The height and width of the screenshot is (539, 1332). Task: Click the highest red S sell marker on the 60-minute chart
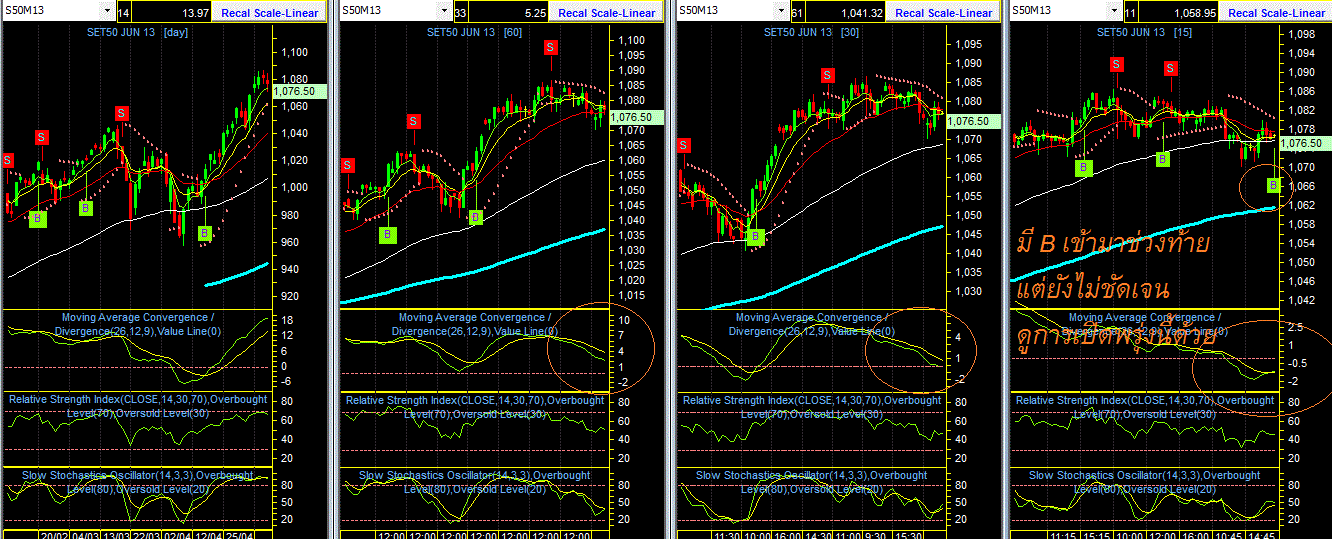tap(551, 47)
